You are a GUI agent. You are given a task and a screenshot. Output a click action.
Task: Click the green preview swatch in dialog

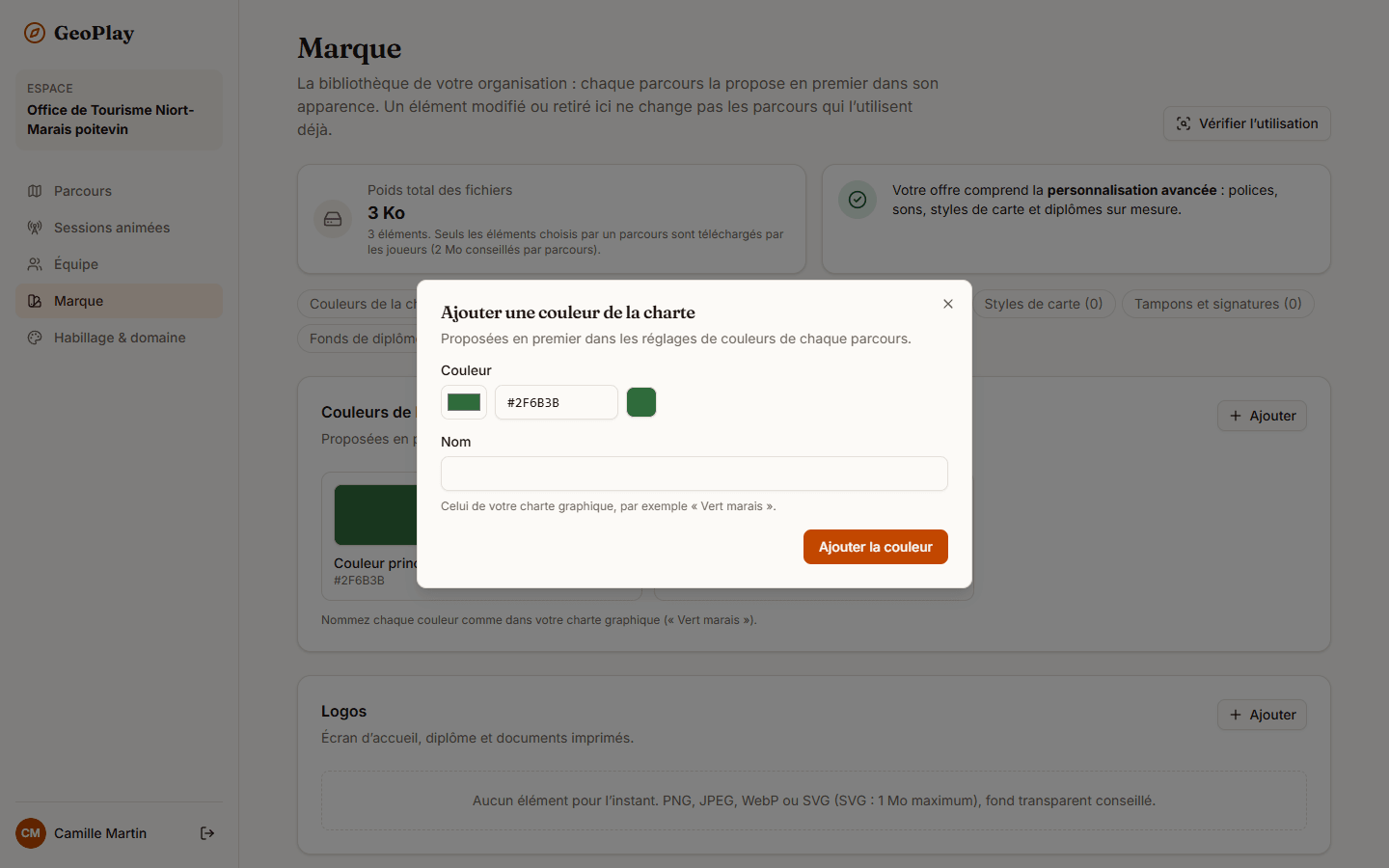point(641,402)
